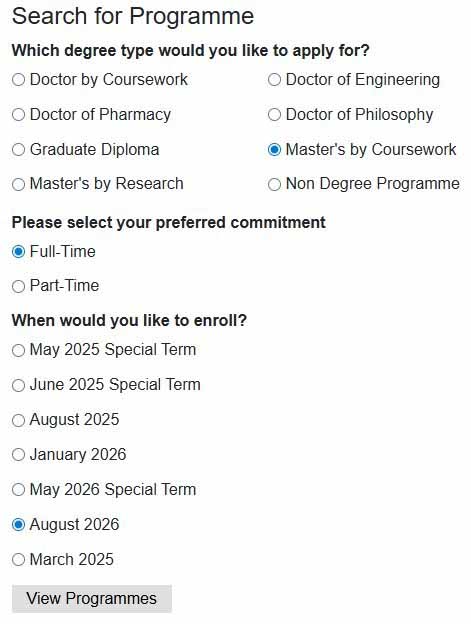This screenshot has width=471, height=624.
Task: Choose Master's by Research degree type
Action: [x=18, y=184]
